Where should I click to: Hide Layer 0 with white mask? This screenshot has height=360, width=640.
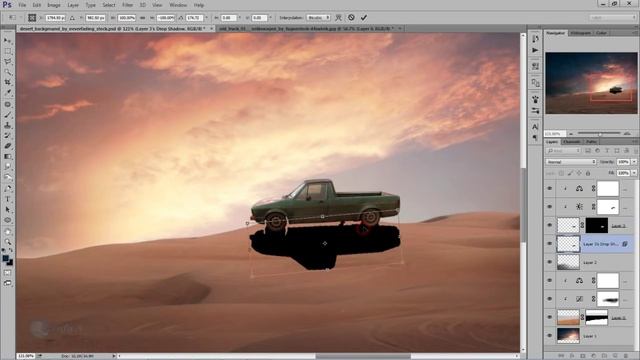(x=549, y=317)
